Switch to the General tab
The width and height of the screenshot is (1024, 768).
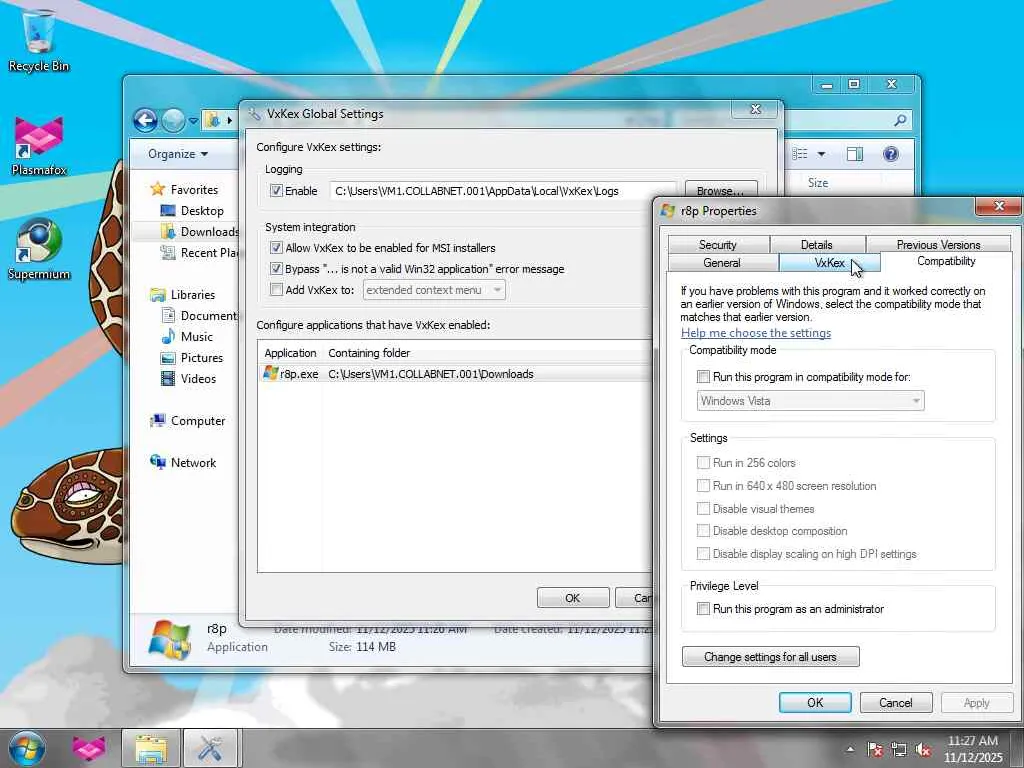click(x=722, y=263)
